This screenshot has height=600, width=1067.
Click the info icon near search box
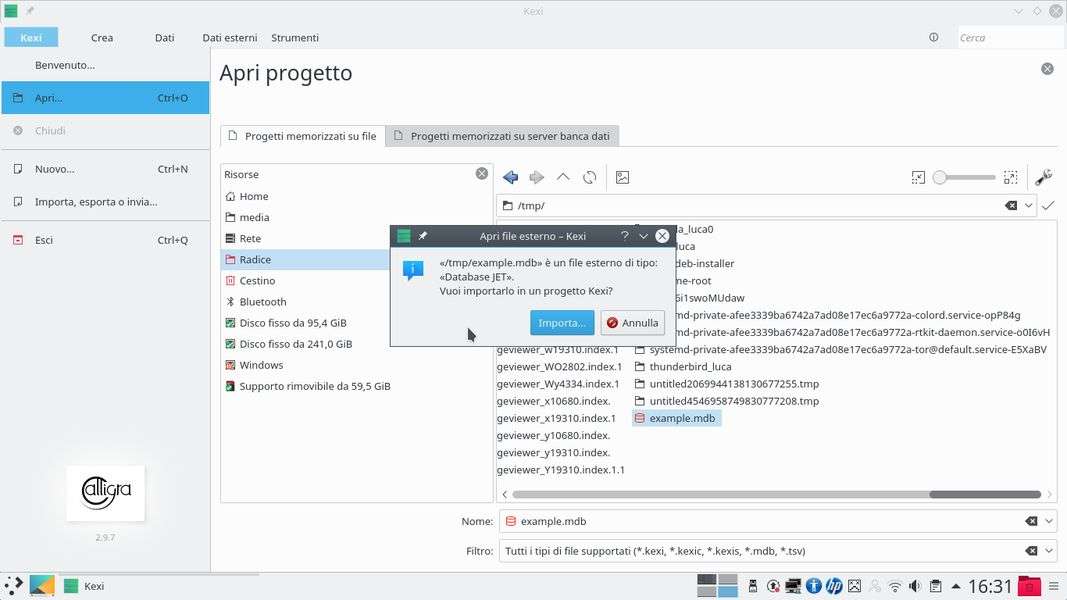tap(934, 37)
